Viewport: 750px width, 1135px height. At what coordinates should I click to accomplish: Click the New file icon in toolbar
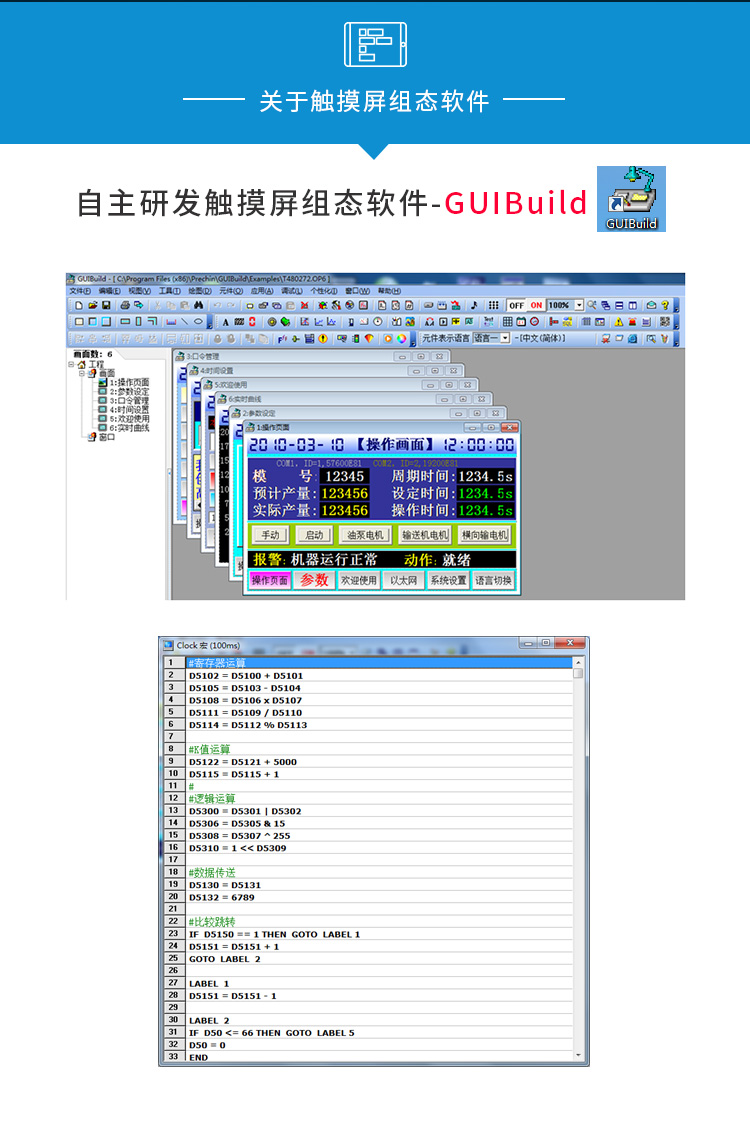click(80, 305)
